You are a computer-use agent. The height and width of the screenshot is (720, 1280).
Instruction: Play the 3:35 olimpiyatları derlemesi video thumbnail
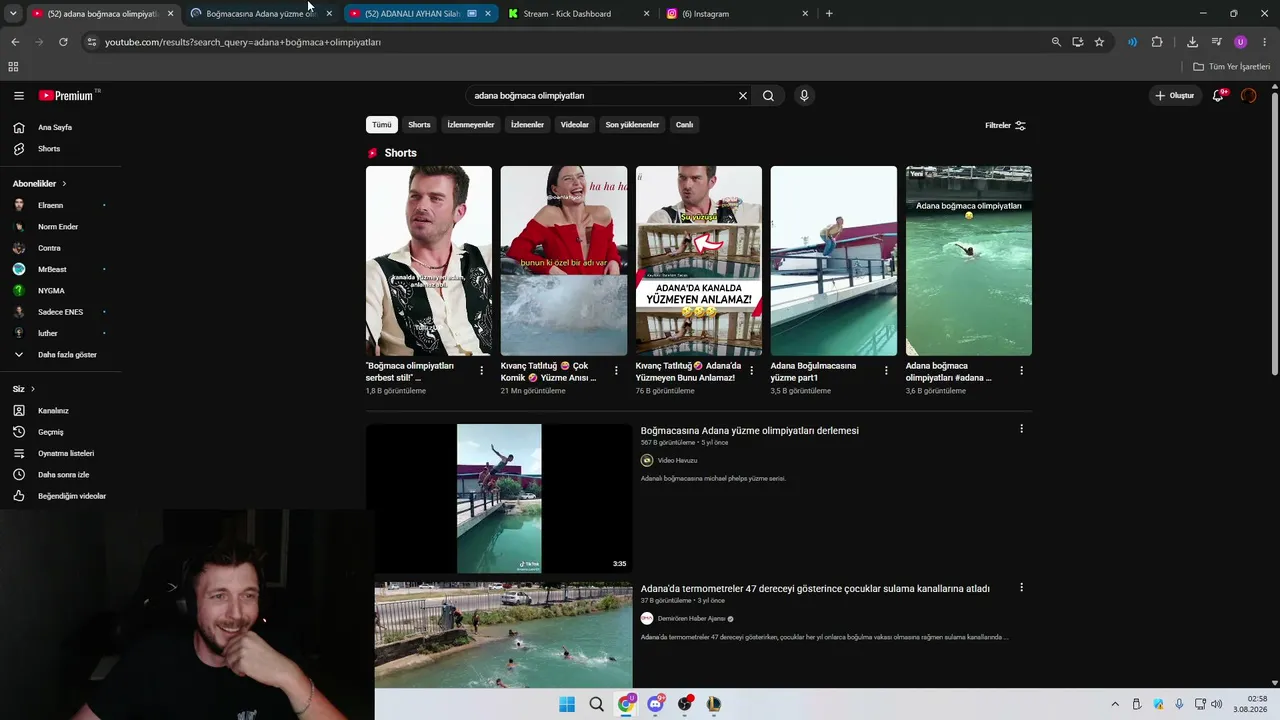[499, 499]
